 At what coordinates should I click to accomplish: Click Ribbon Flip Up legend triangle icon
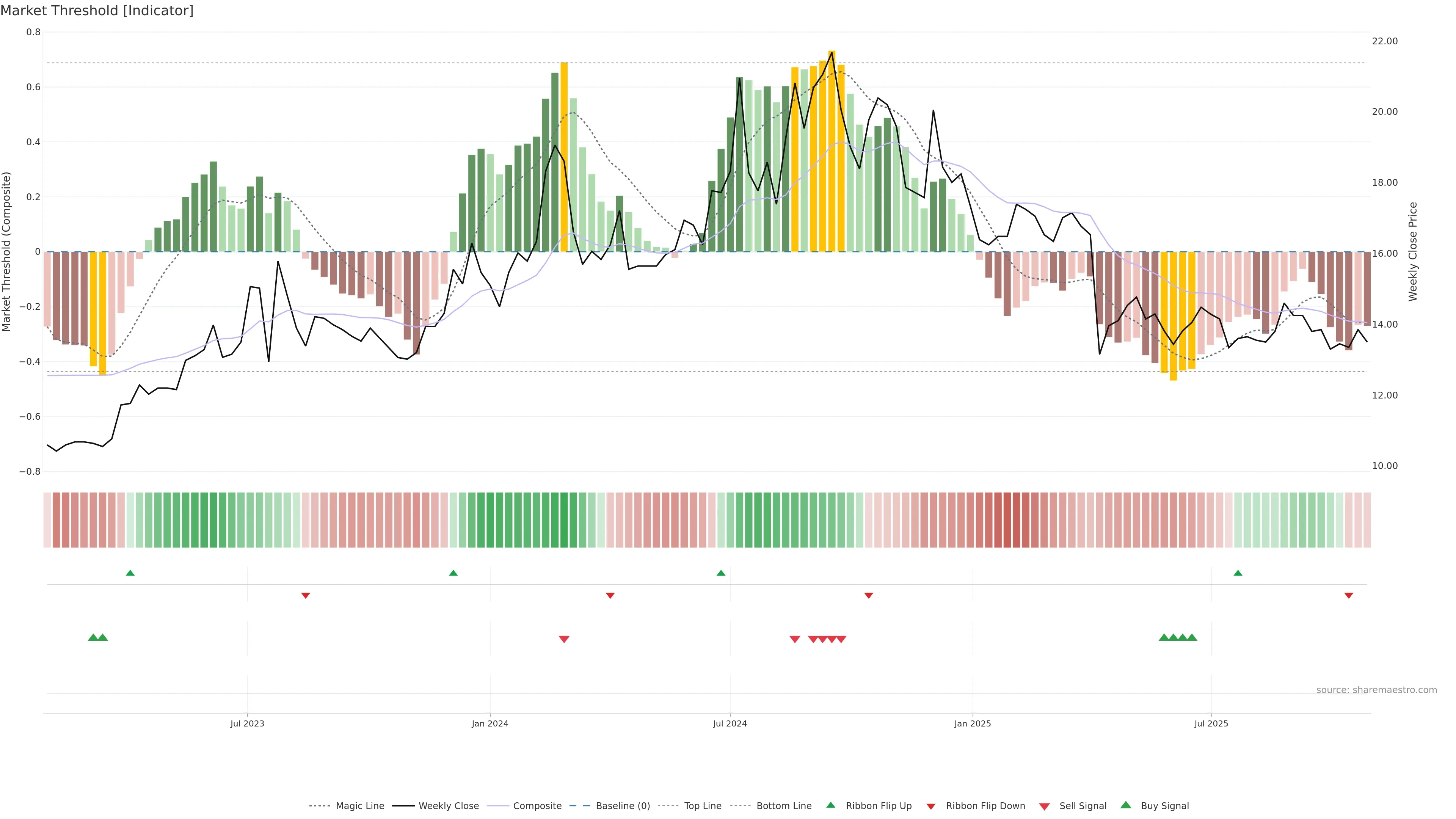830,805
